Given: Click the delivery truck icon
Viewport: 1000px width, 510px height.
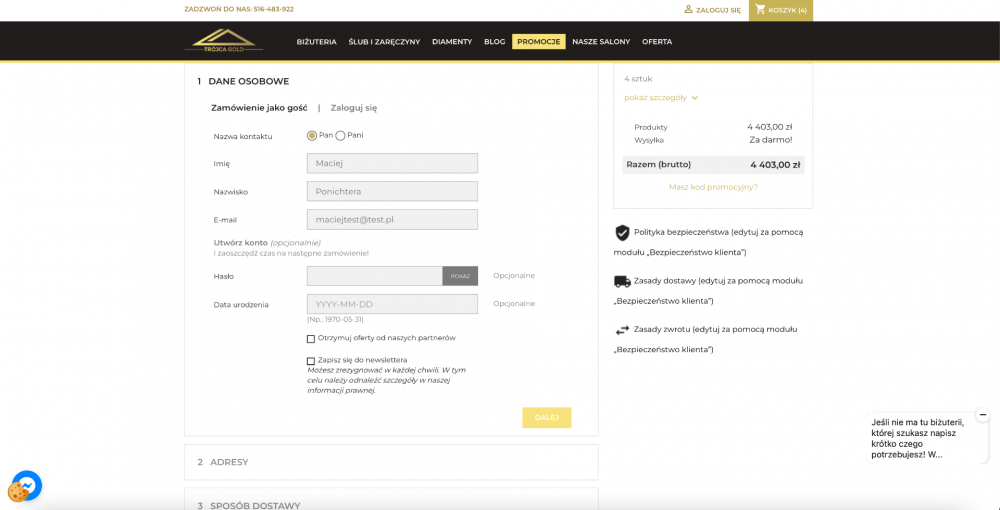Looking at the screenshot, I should tap(622, 281).
